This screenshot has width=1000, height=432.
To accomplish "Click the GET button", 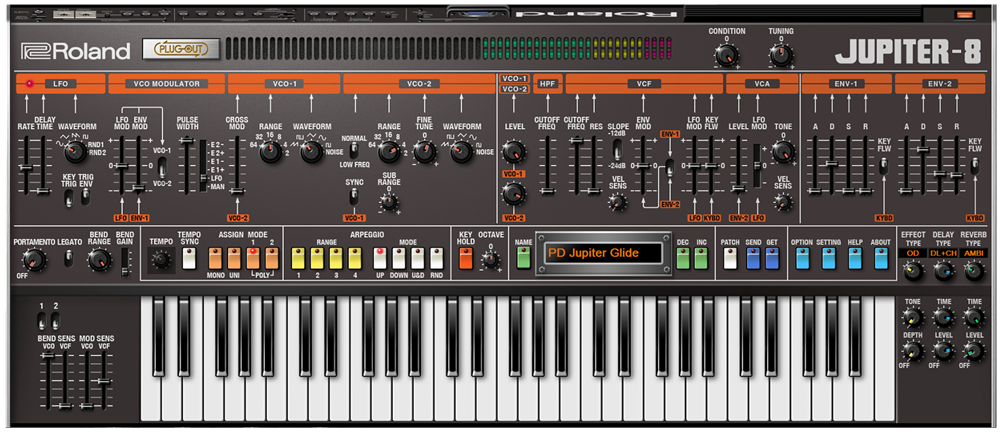I will pos(772,258).
